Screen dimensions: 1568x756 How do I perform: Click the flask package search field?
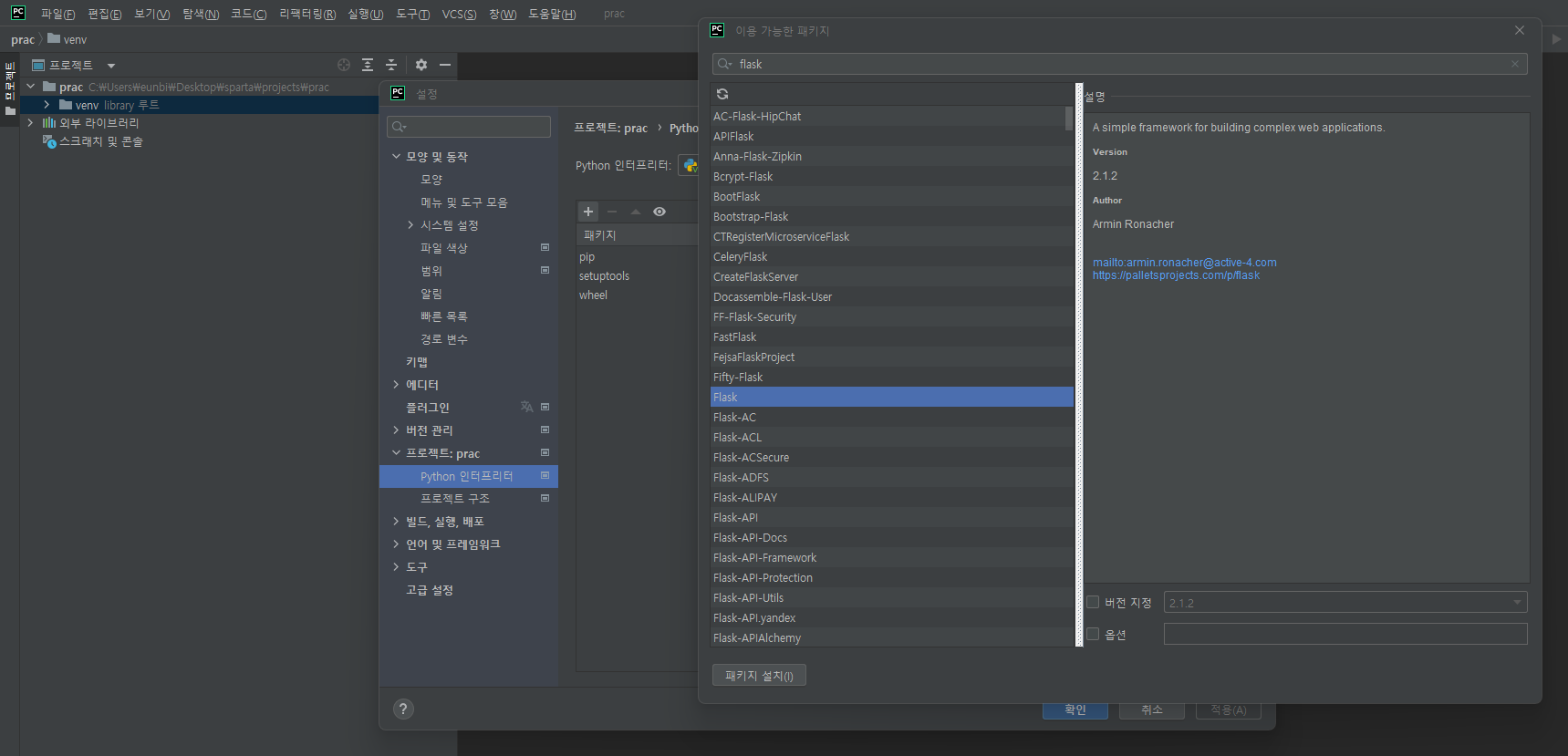[x=1119, y=64]
